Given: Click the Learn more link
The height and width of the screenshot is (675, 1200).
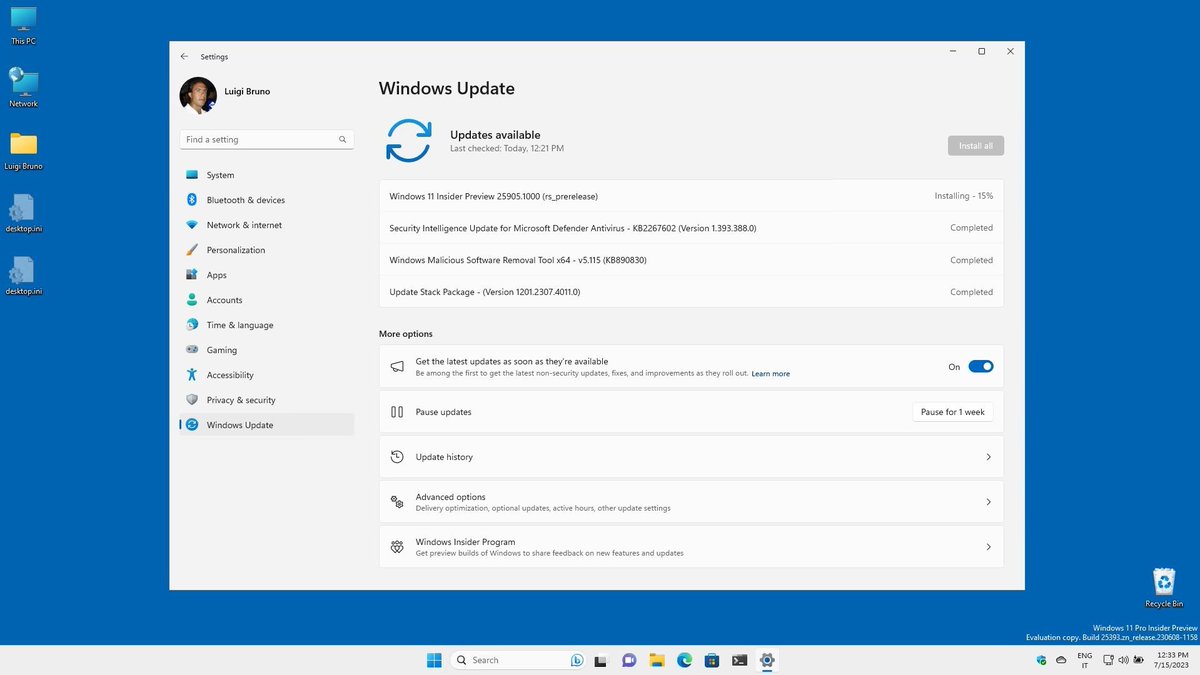Looking at the screenshot, I should pos(771,374).
